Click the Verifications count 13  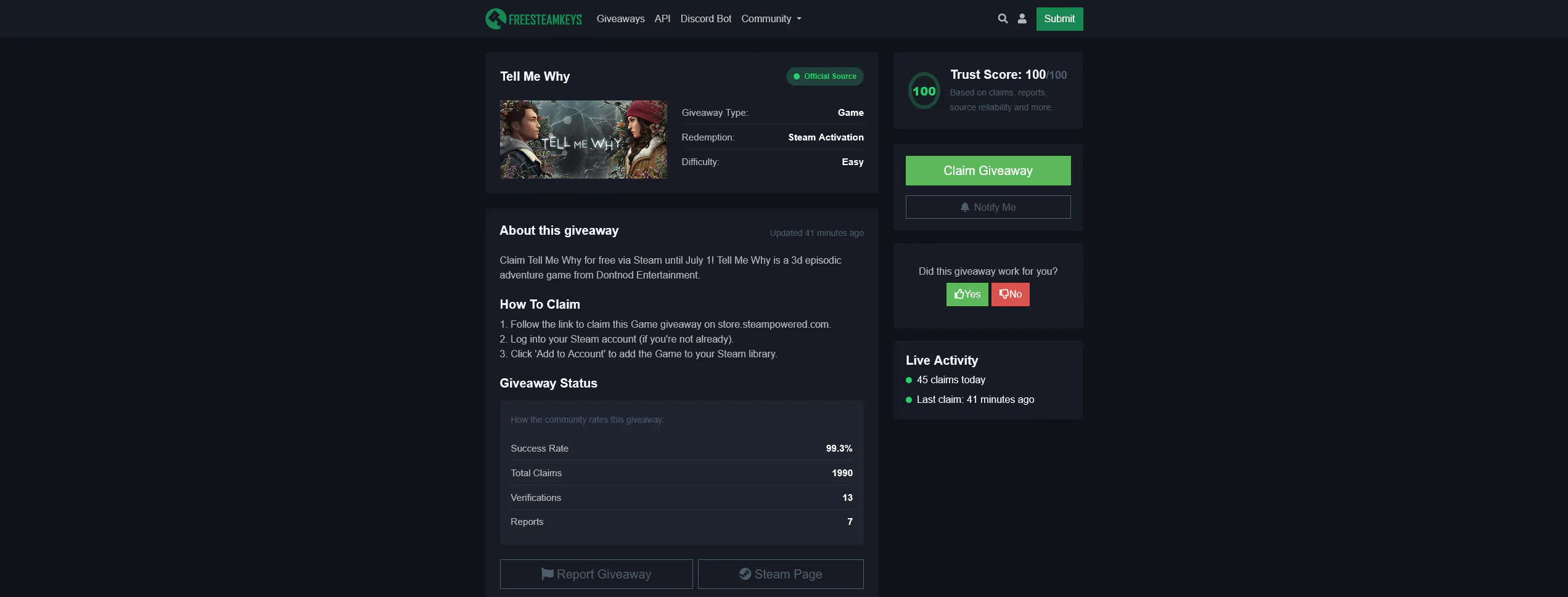point(847,498)
